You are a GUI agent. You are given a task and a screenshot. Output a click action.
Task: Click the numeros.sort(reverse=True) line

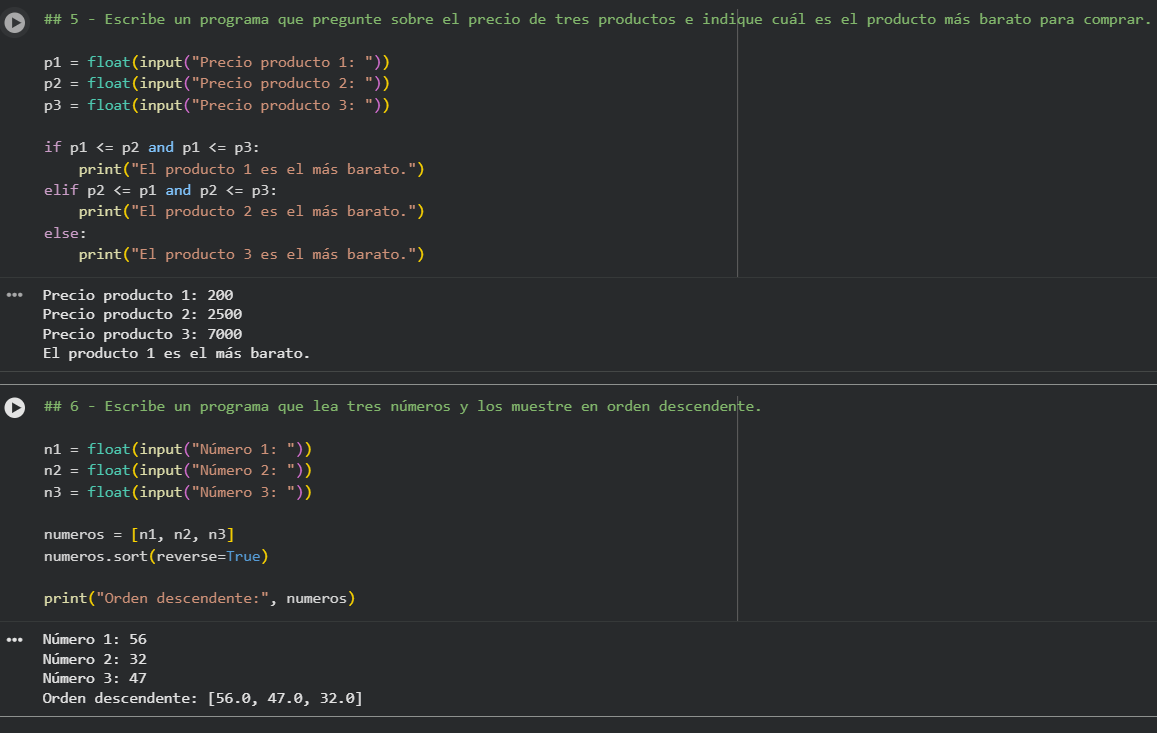pos(156,555)
